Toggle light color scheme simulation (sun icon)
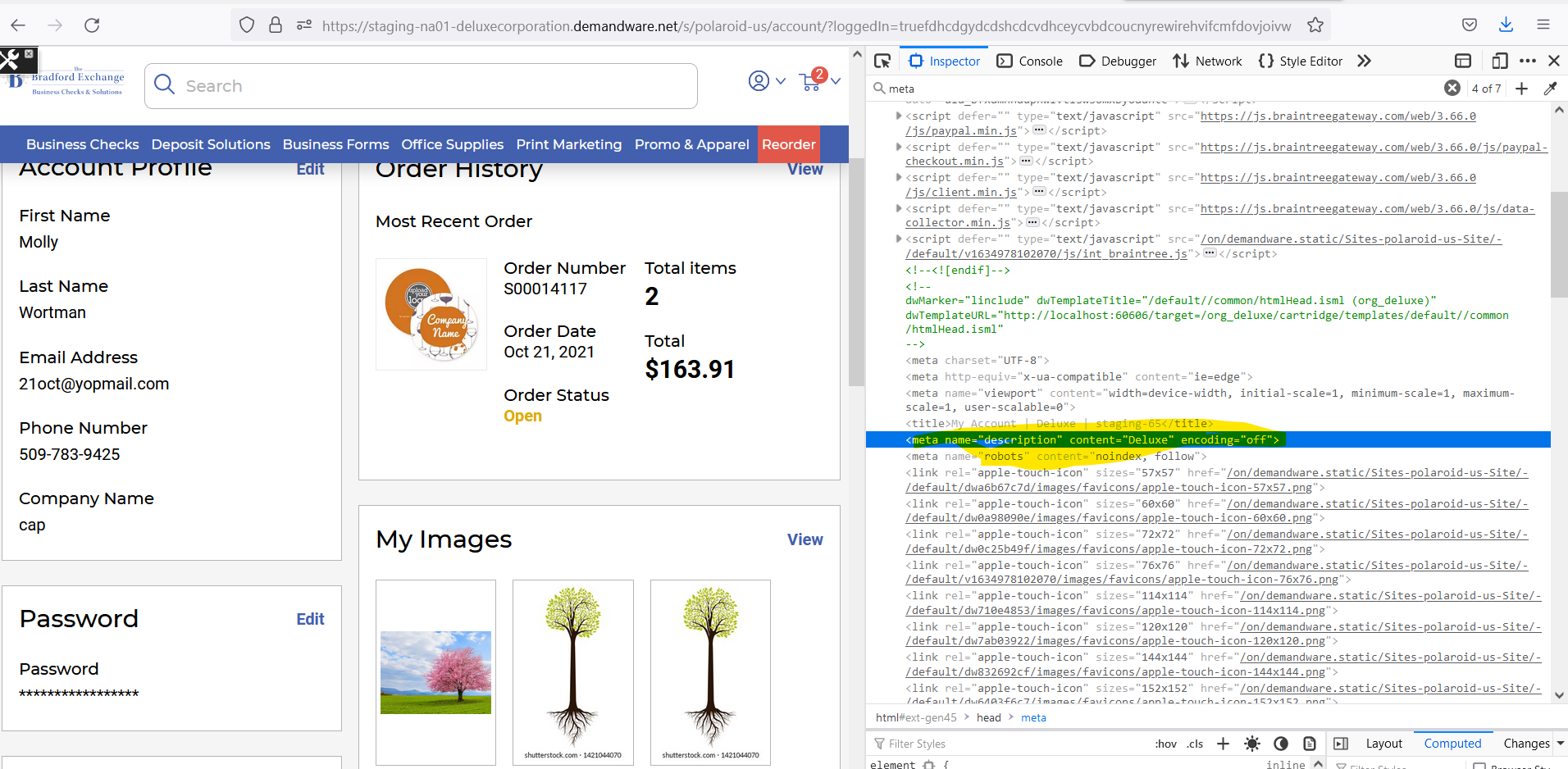Screen dimensions: 1568x769 (1251, 744)
